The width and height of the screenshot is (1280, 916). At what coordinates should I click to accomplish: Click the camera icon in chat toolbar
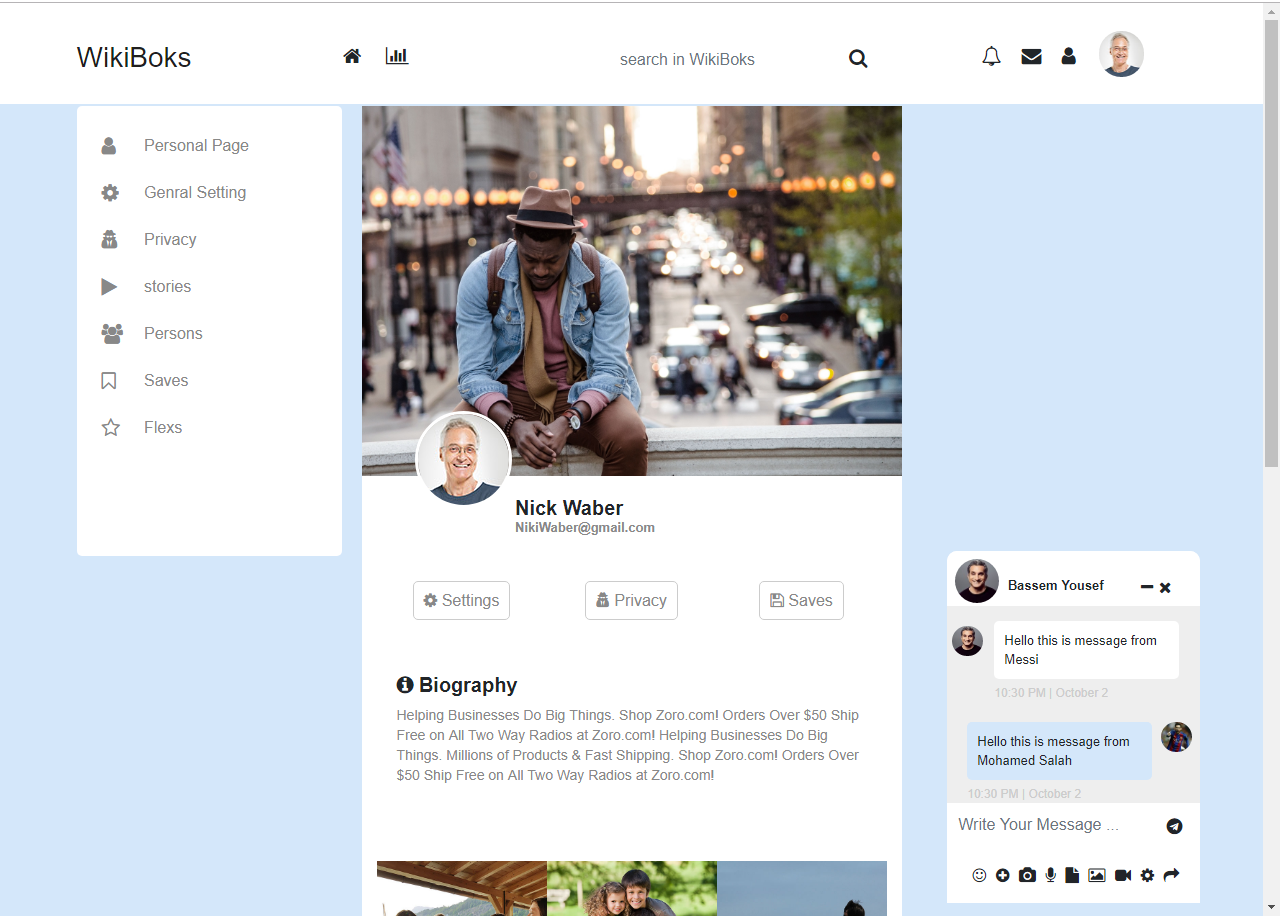click(1027, 875)
